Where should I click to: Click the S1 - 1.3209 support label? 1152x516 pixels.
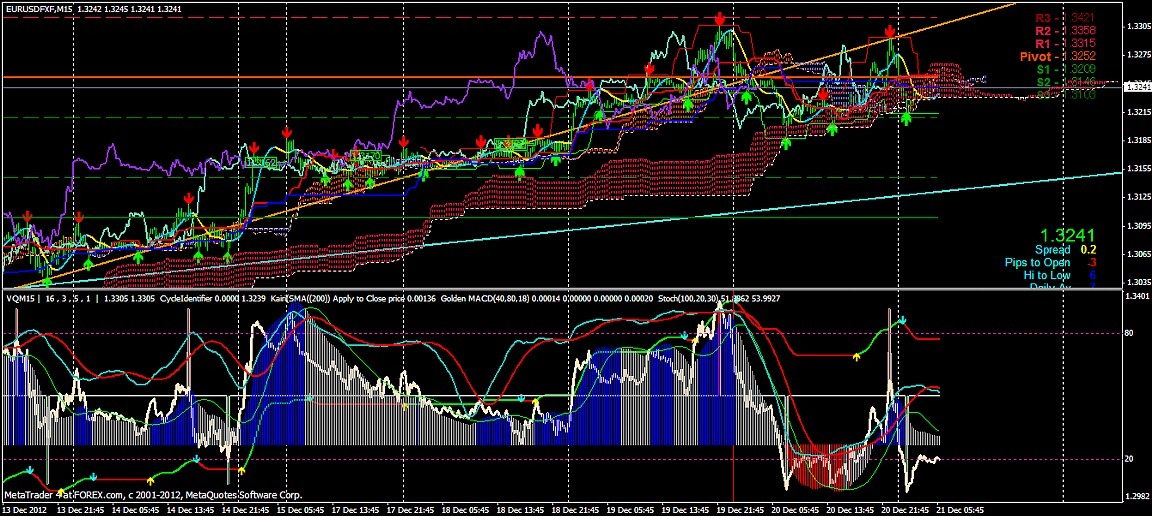pyautogui.click(x=1066, y=68)
